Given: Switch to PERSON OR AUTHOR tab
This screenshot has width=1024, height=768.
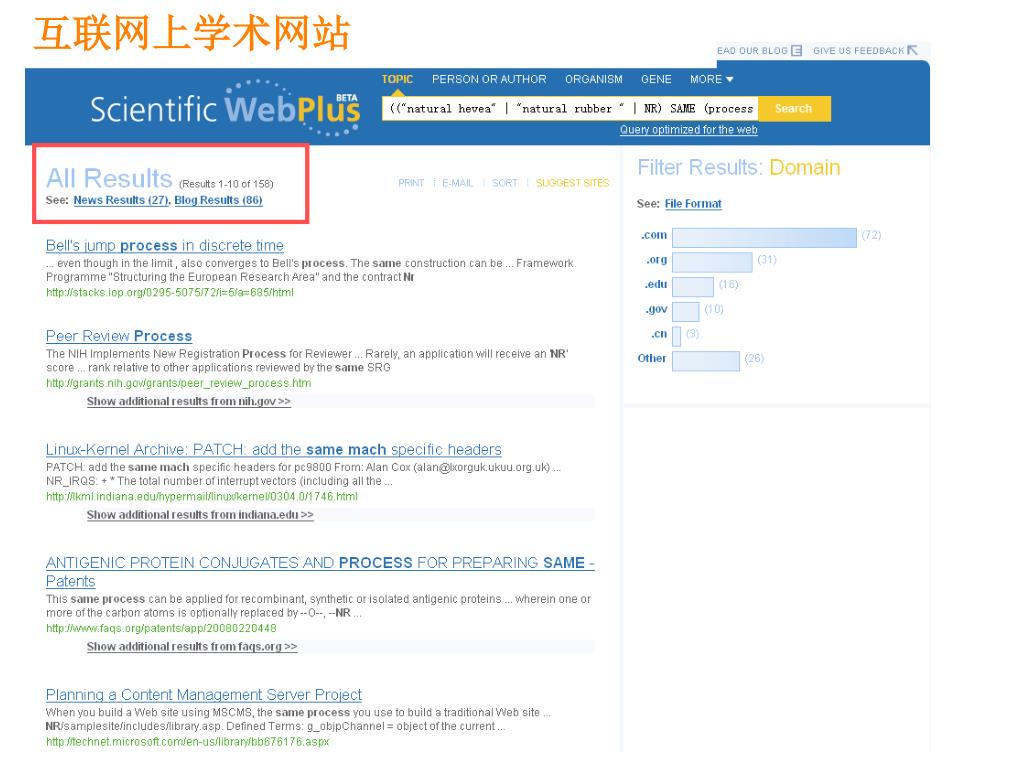Looking at the screenshot, I should click(488, 79).
